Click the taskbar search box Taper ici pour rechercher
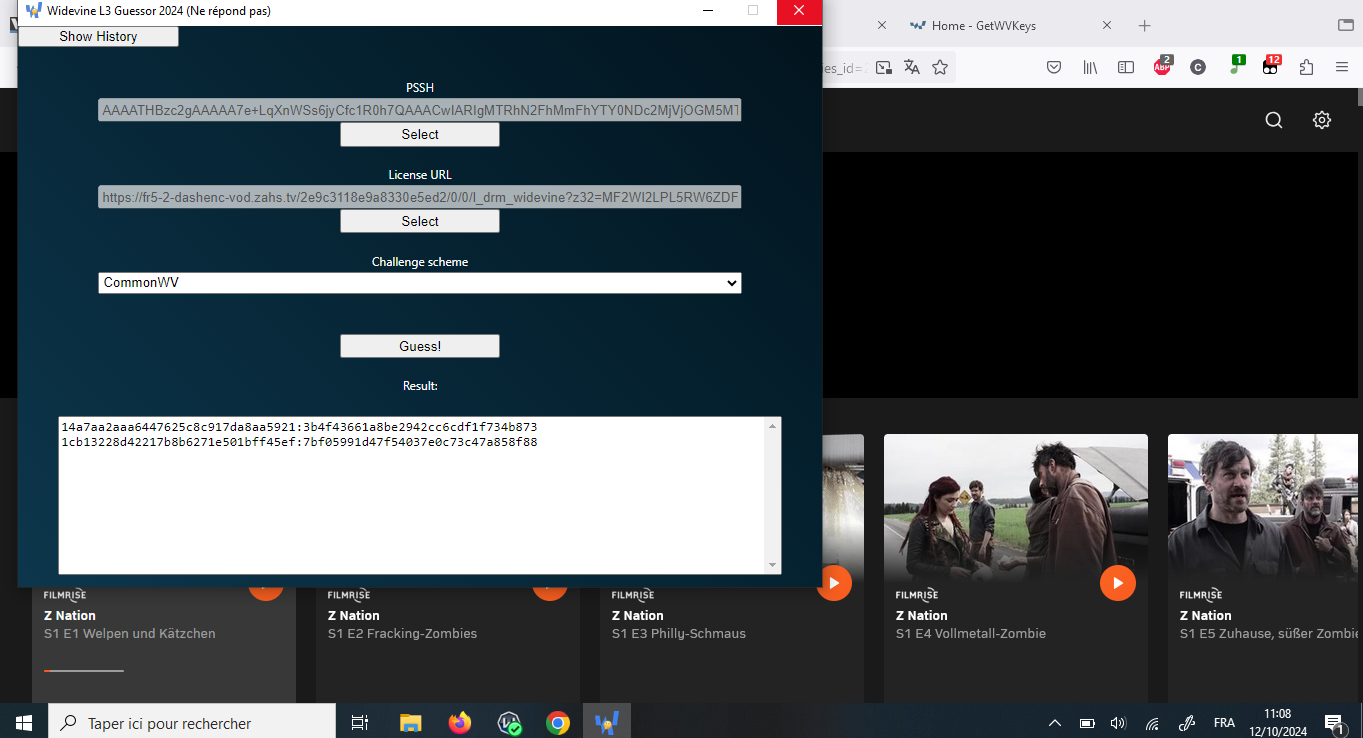This screenshot has width=1363, height=738. coord(192,722)
